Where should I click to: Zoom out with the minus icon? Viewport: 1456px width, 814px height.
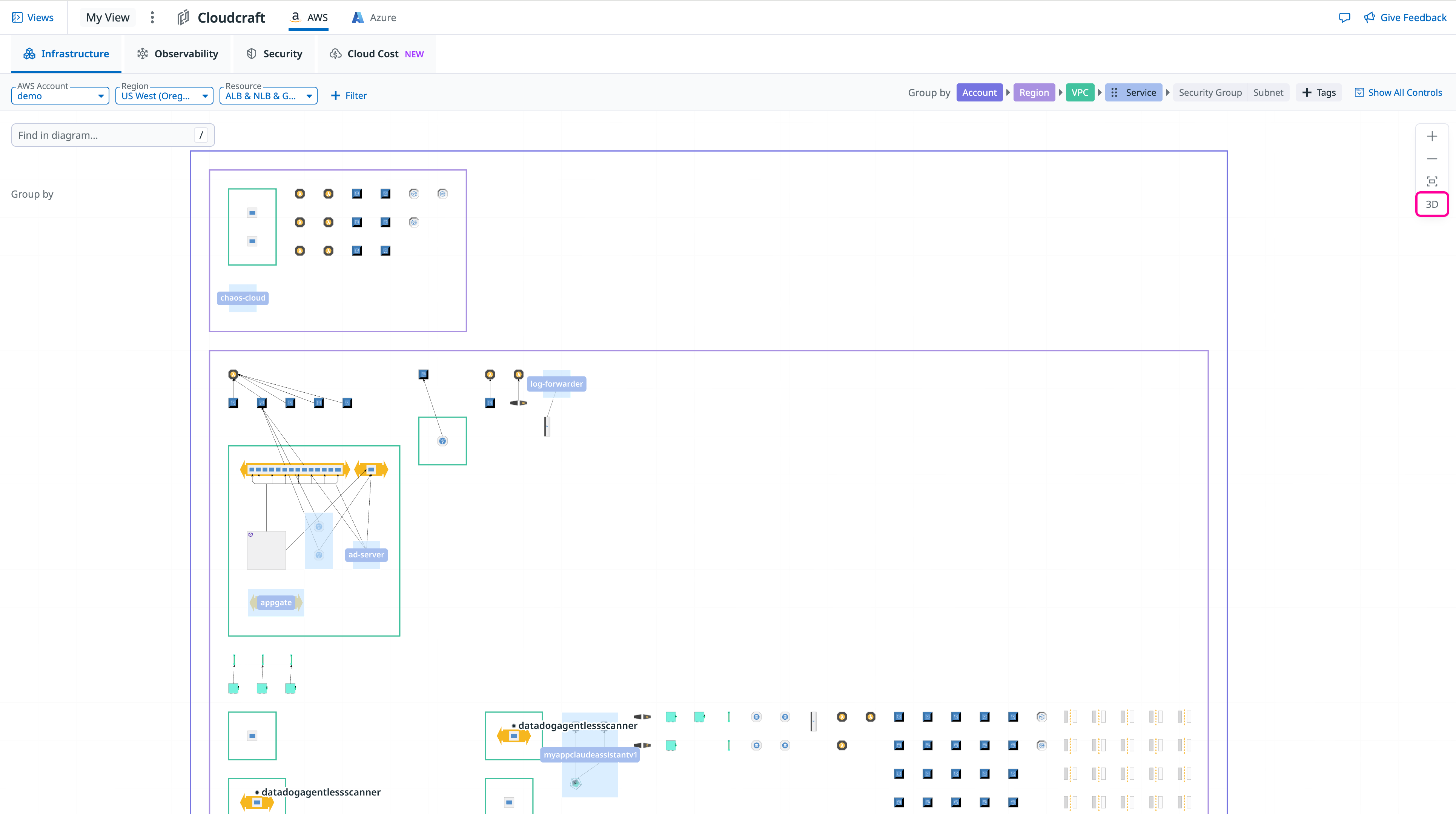(1432, 159)
